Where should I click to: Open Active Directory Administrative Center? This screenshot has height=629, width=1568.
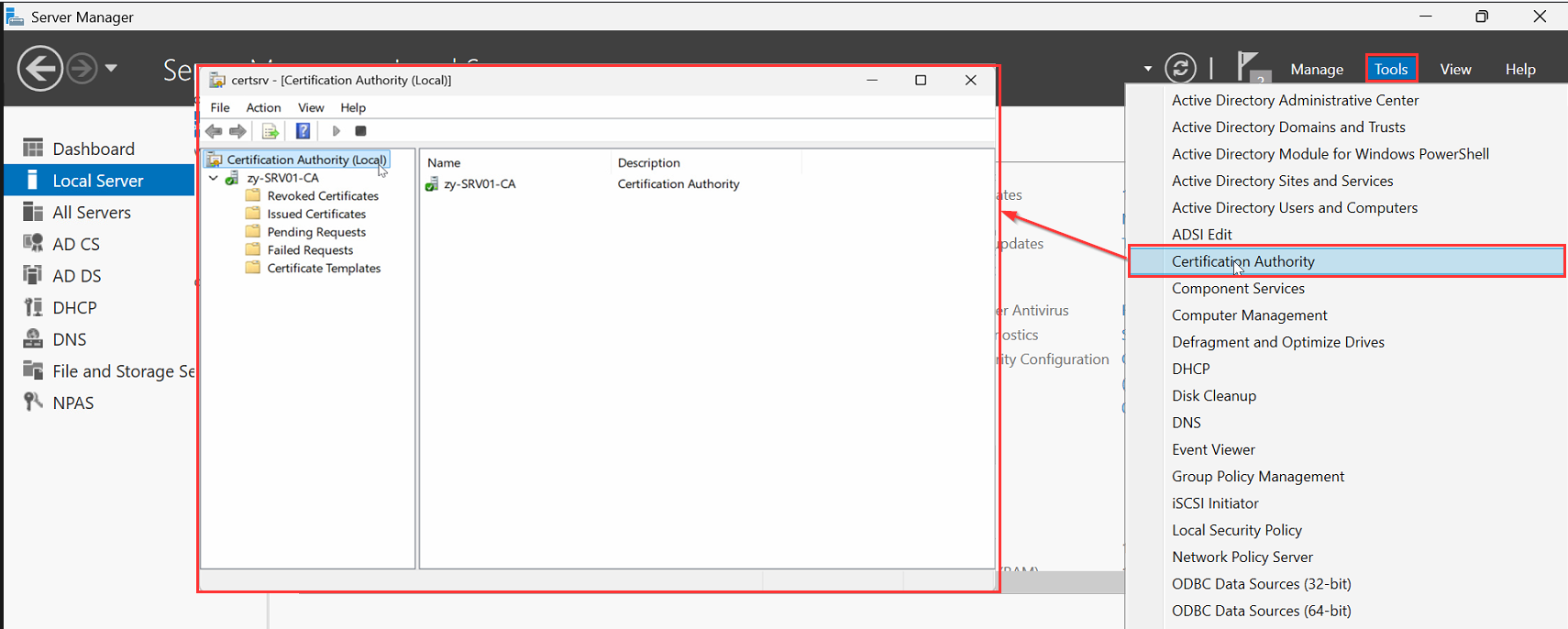click(x=1295, y=100)
